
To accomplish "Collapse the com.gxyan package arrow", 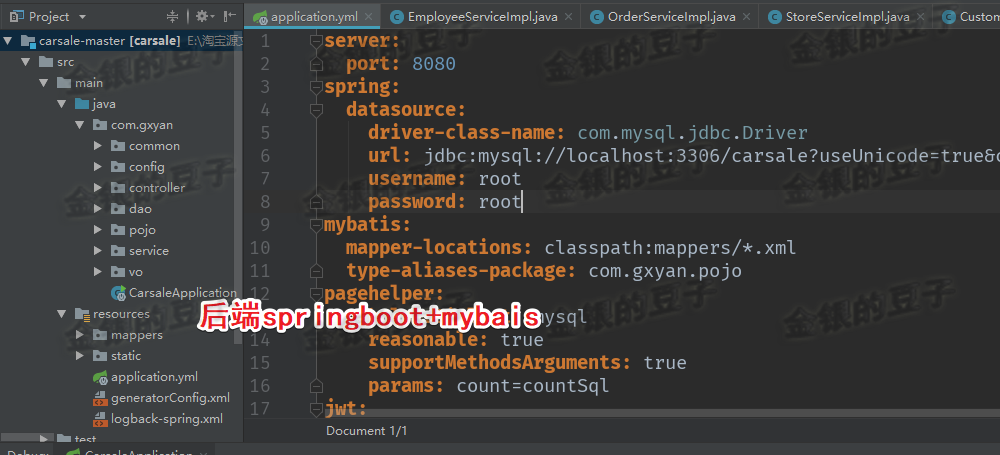I will [80, 125].
